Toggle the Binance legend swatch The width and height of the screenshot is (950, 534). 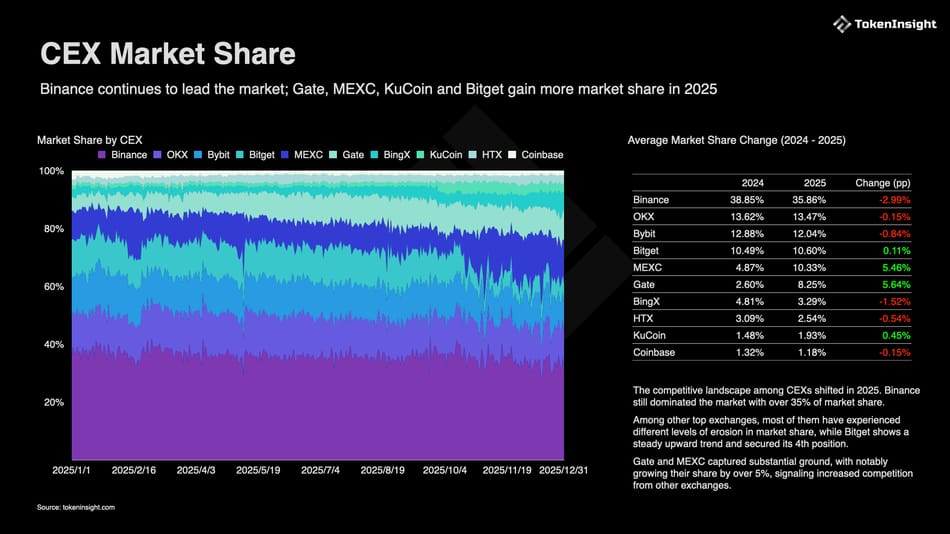pos(102,155)
